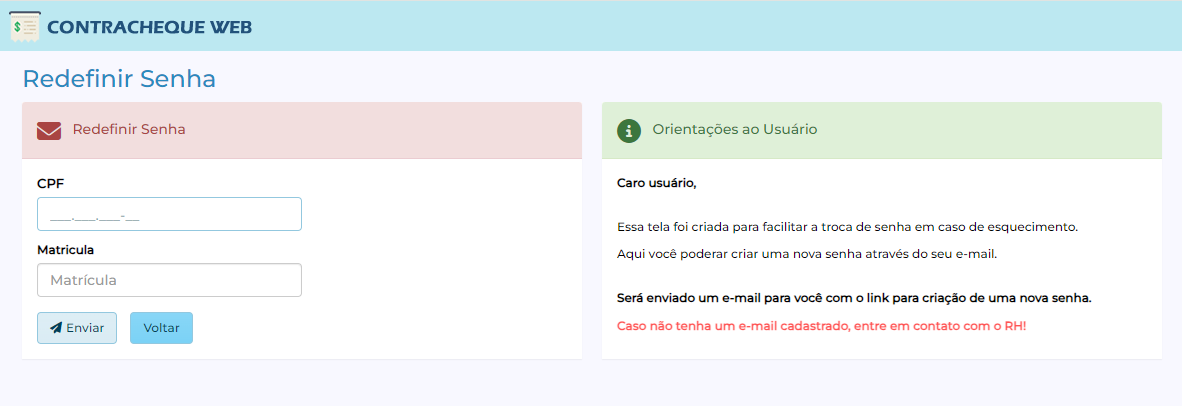Focus the Matrícula text field

point(169,280)
